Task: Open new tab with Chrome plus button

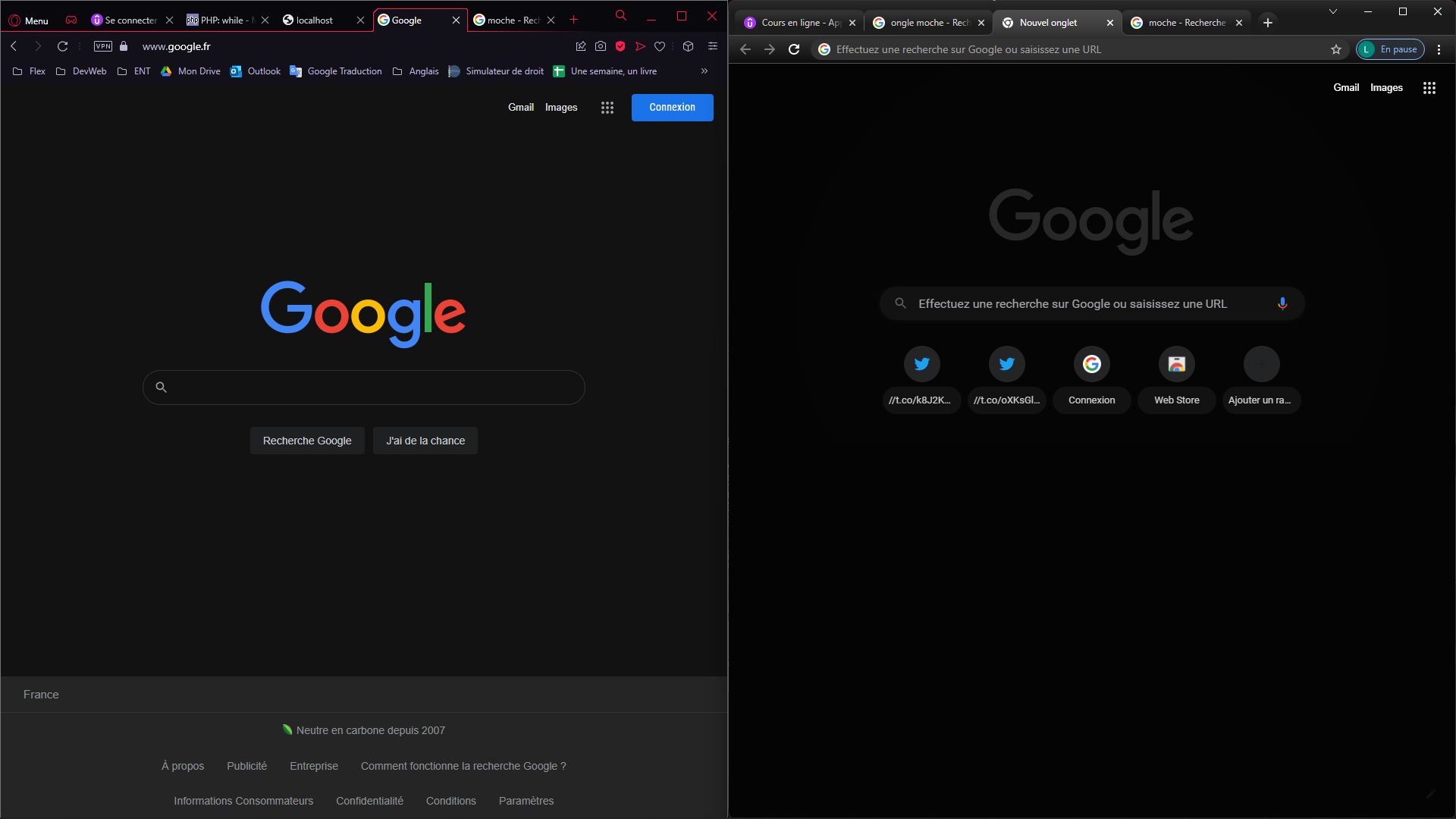Action: click(x=1268, y=23)
